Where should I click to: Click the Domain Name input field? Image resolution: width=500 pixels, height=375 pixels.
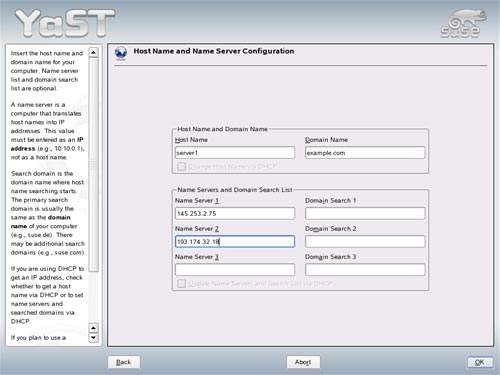[365, 153]
